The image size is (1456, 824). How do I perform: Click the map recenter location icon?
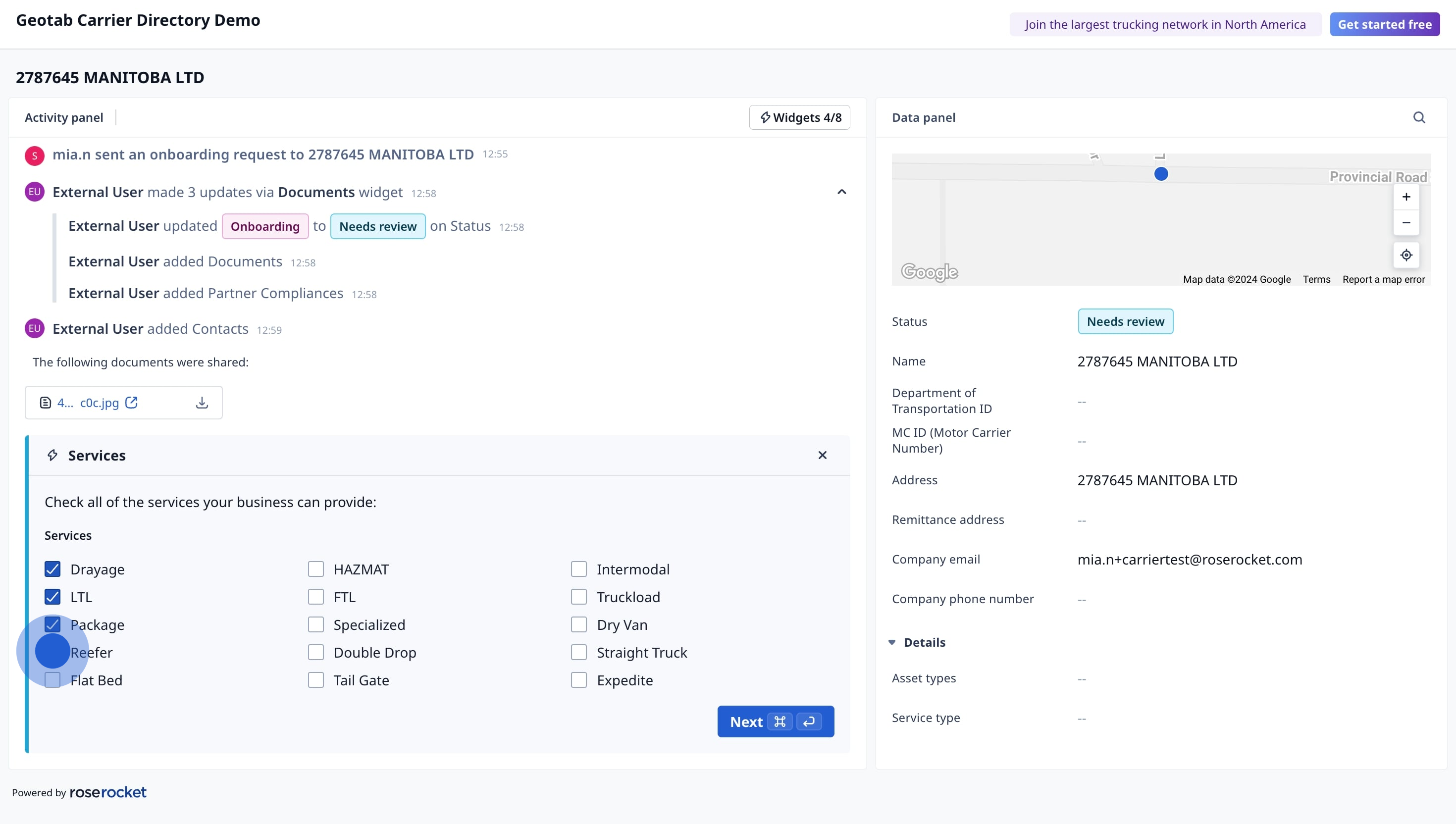(1405, 255)
